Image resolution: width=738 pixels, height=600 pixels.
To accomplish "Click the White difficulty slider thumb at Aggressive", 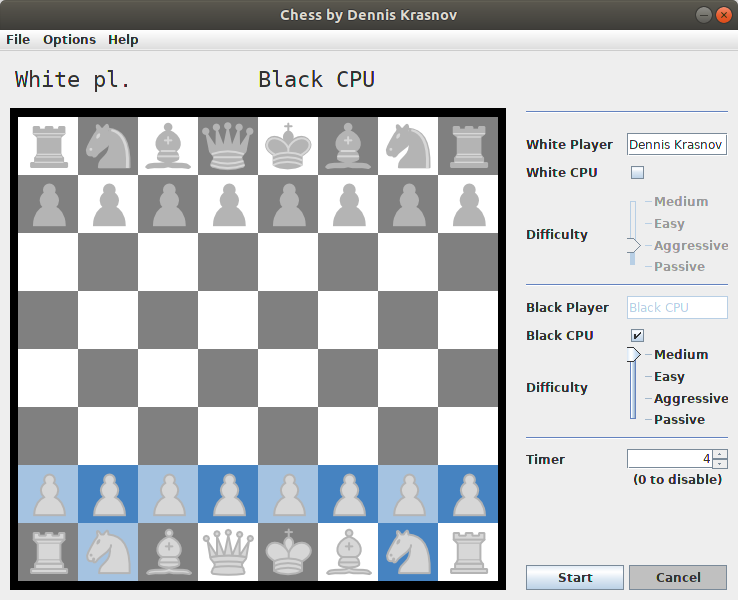I will coord(634,245).
